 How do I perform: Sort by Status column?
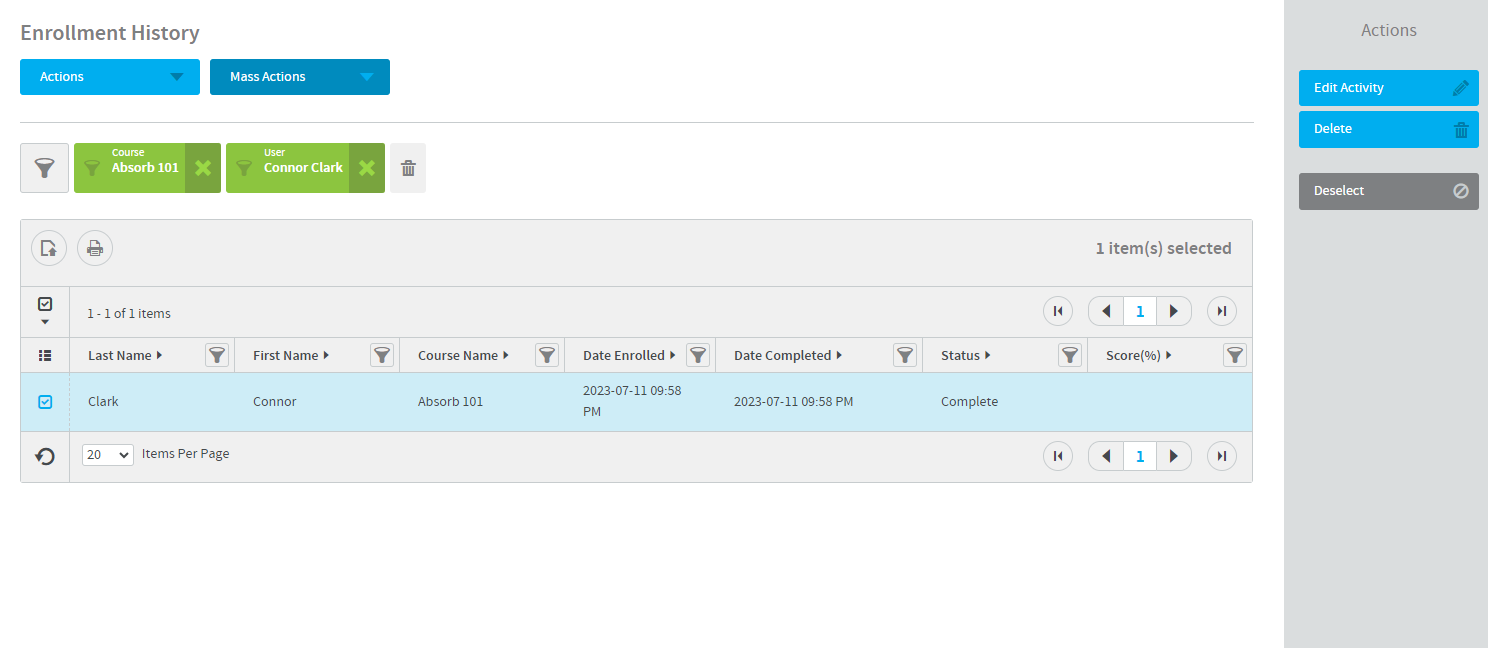click(966, 355)
